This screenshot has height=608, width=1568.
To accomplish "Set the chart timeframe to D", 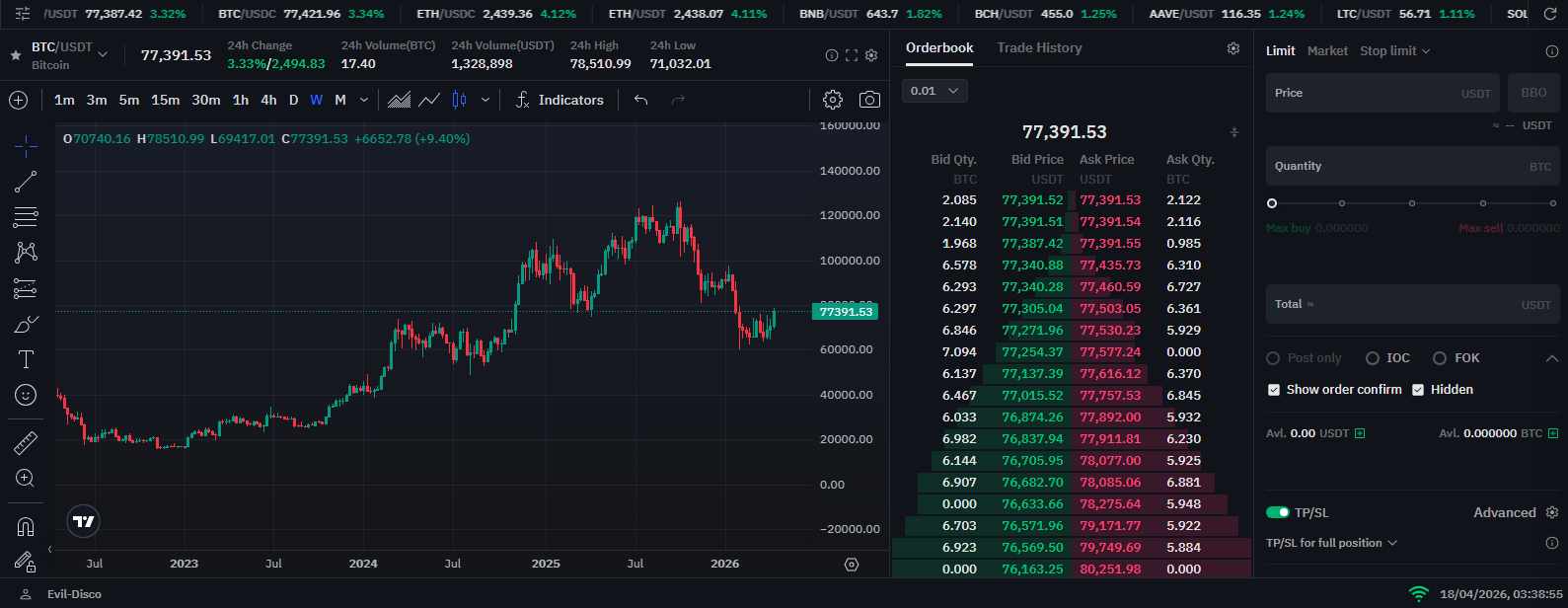I will (293, 100).
